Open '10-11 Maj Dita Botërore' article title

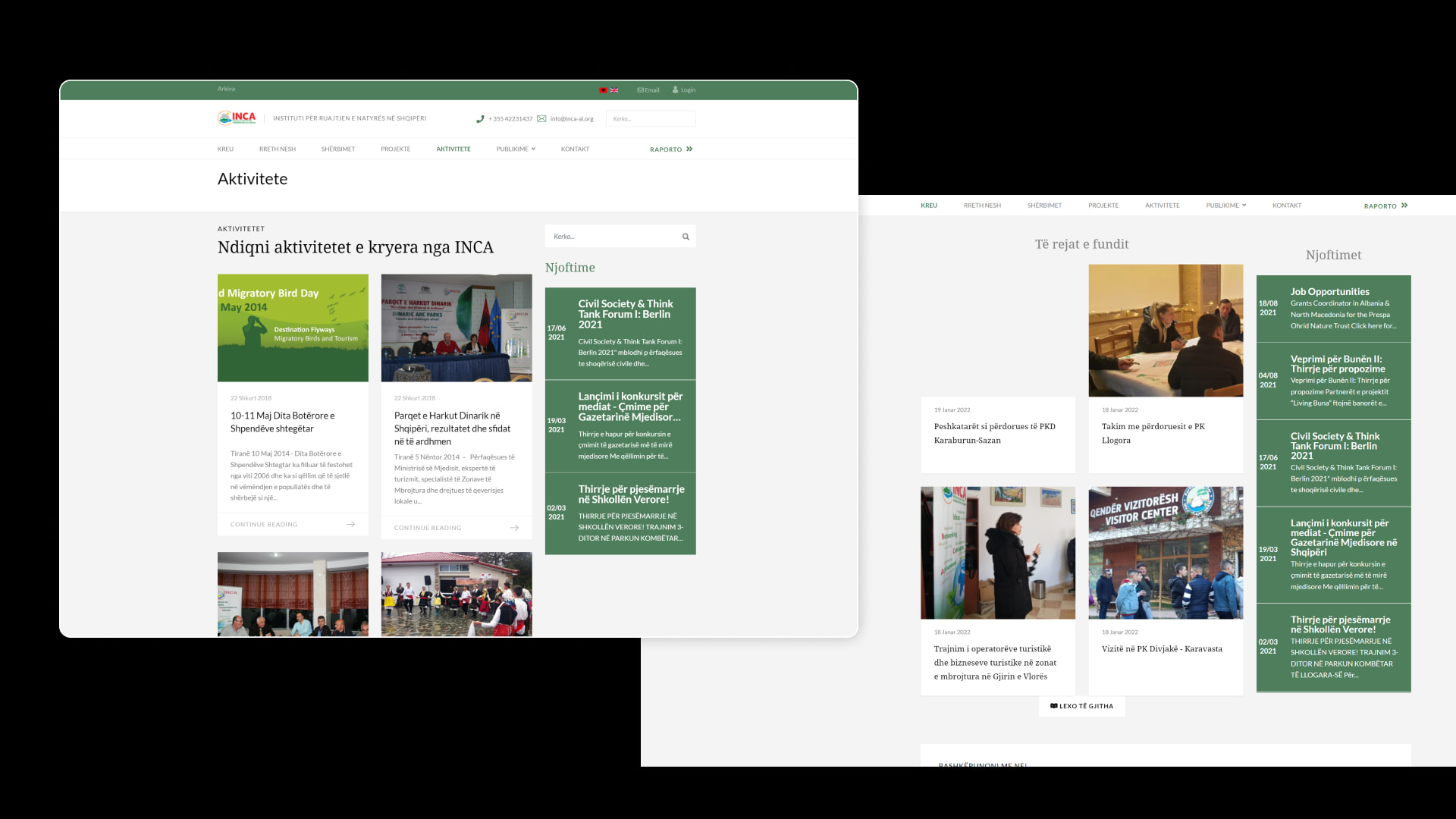(282, 422)
